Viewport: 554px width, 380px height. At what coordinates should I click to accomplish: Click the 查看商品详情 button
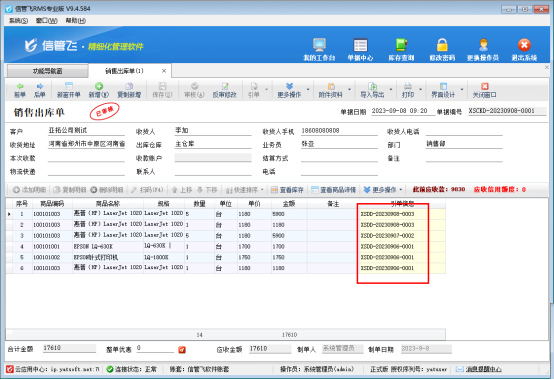click(x=334, y=190)
